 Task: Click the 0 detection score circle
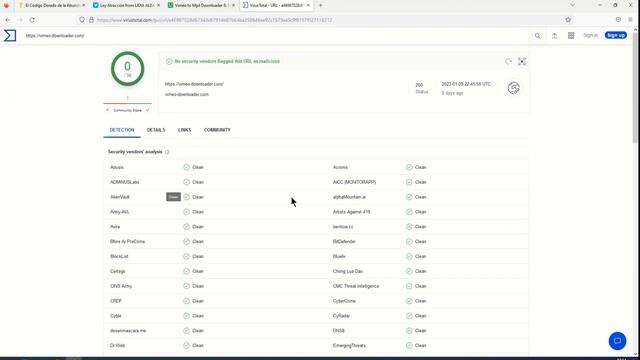pyautogui.click(x=127, y=69)
